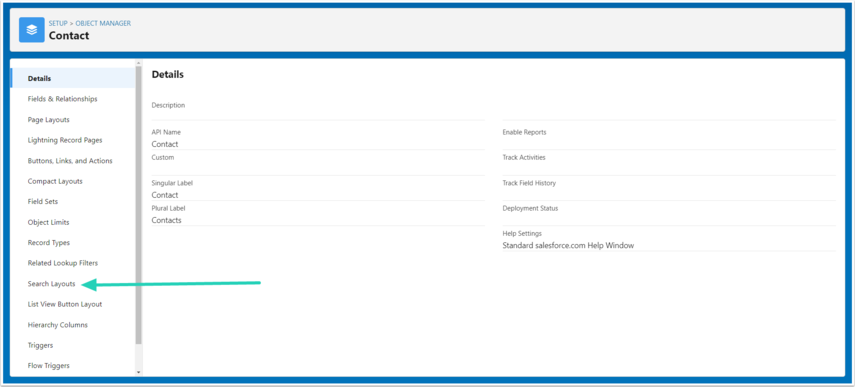
Task: Click the Singular Label value Contact
Action: [x=165, y=195]
